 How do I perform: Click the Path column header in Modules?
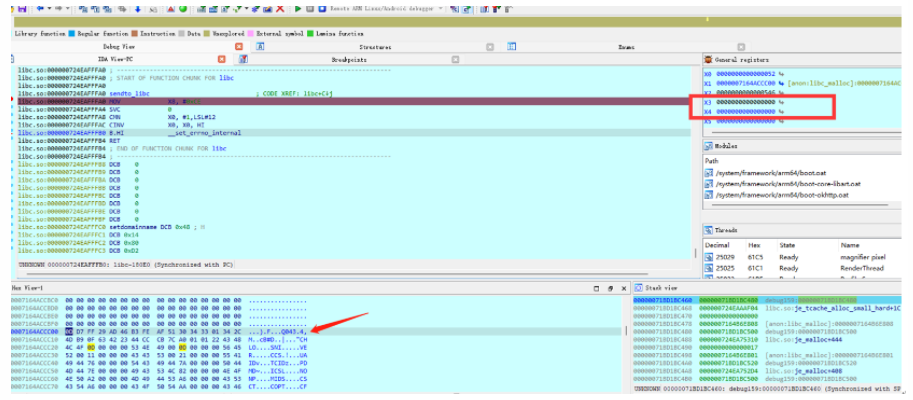(x=712, y=161)
